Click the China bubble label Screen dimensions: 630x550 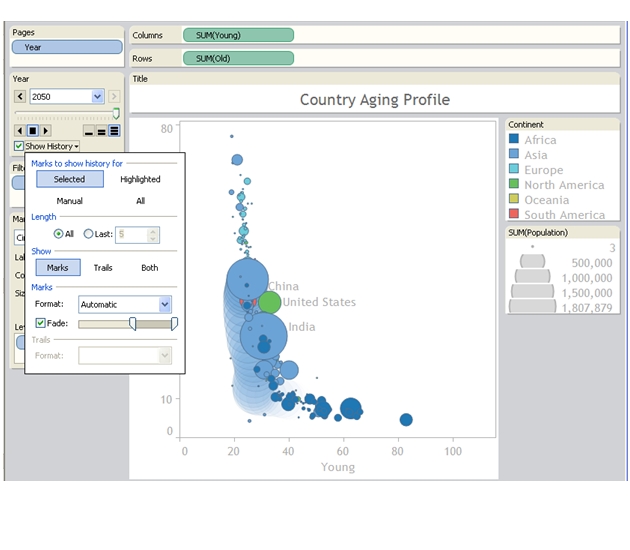coord(284,286)
